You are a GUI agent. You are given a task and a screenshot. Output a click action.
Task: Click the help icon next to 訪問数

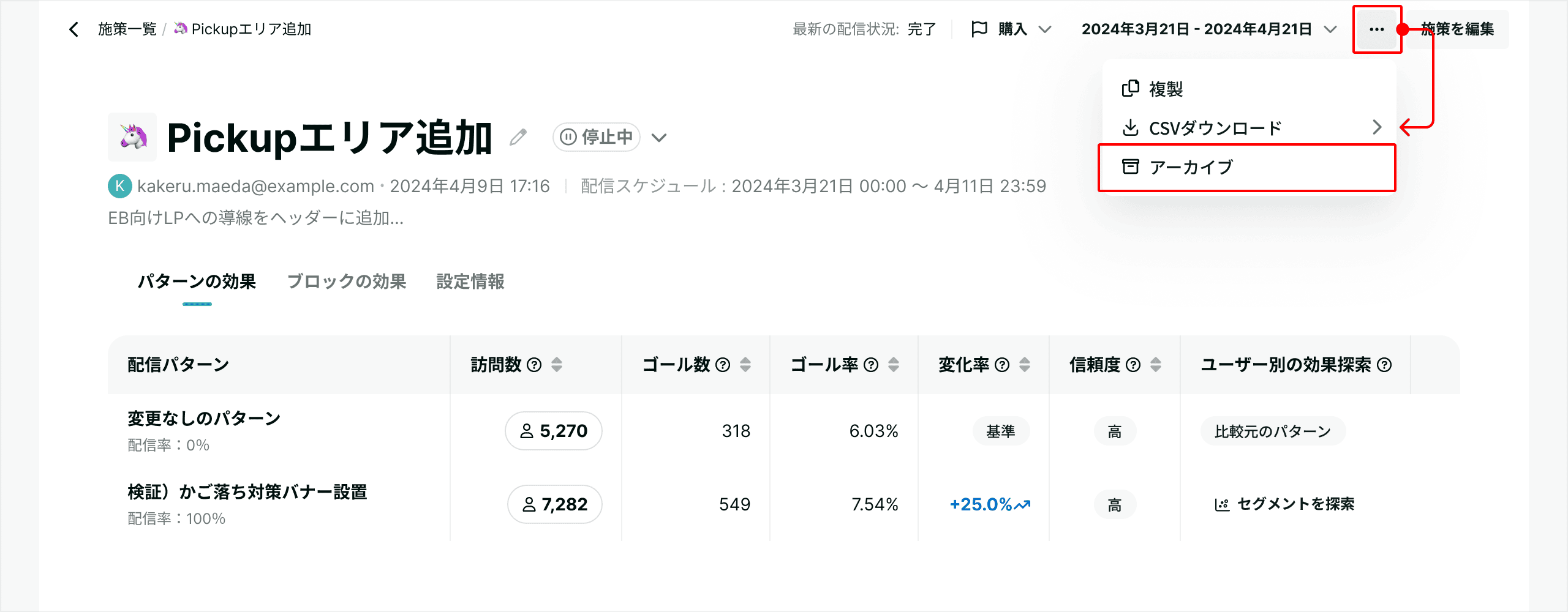(534, 365)
